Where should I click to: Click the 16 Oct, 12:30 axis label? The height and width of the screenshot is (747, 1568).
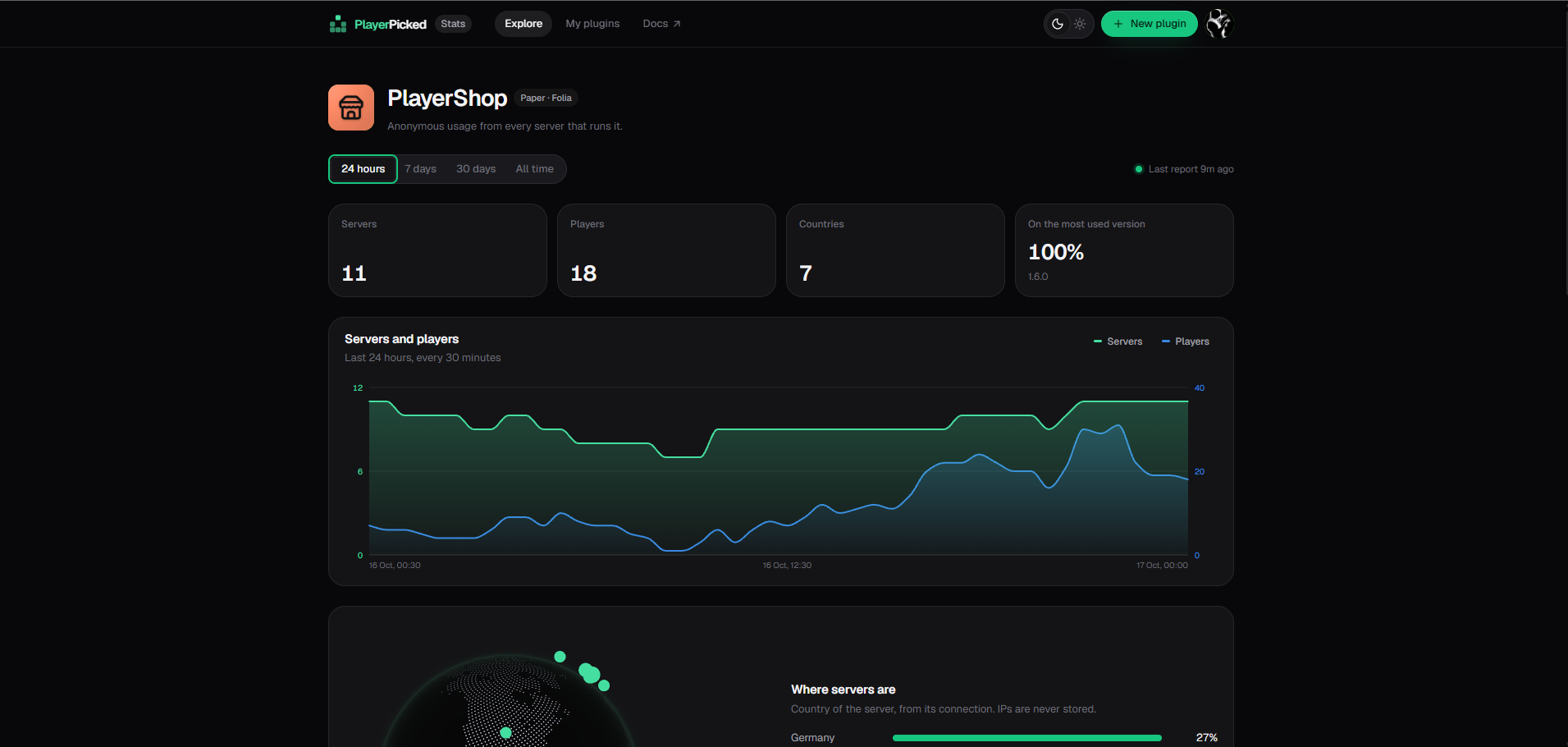[787, 566]
